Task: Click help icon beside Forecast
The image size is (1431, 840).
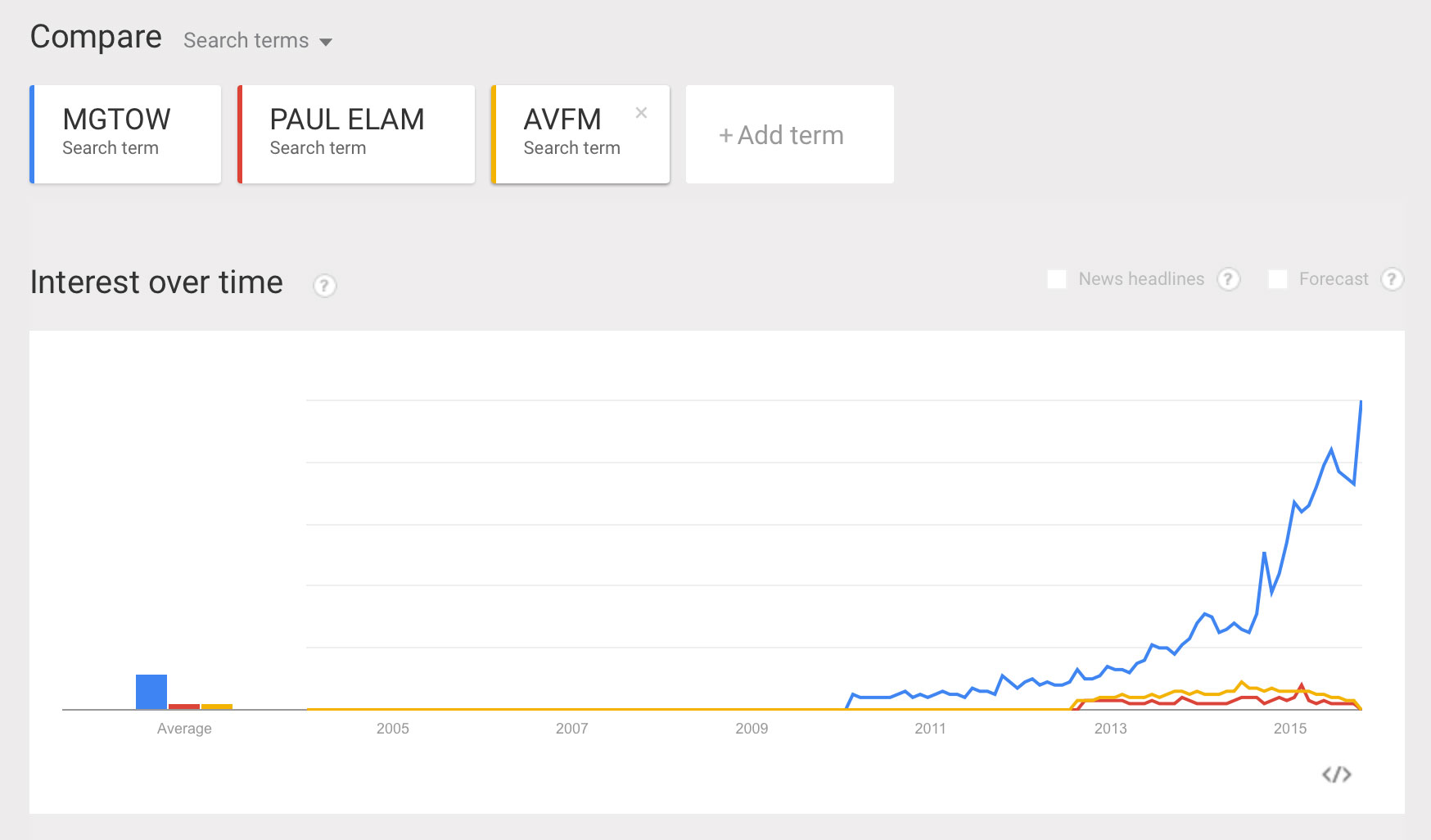Action: tap(1392, 279)
